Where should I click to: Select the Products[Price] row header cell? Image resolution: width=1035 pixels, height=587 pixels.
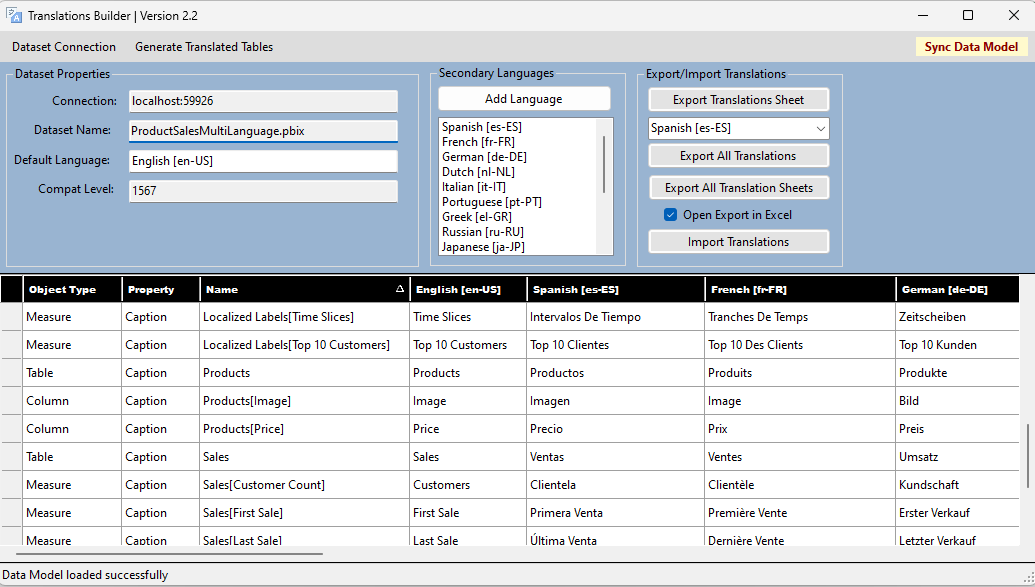click(11, 429)
